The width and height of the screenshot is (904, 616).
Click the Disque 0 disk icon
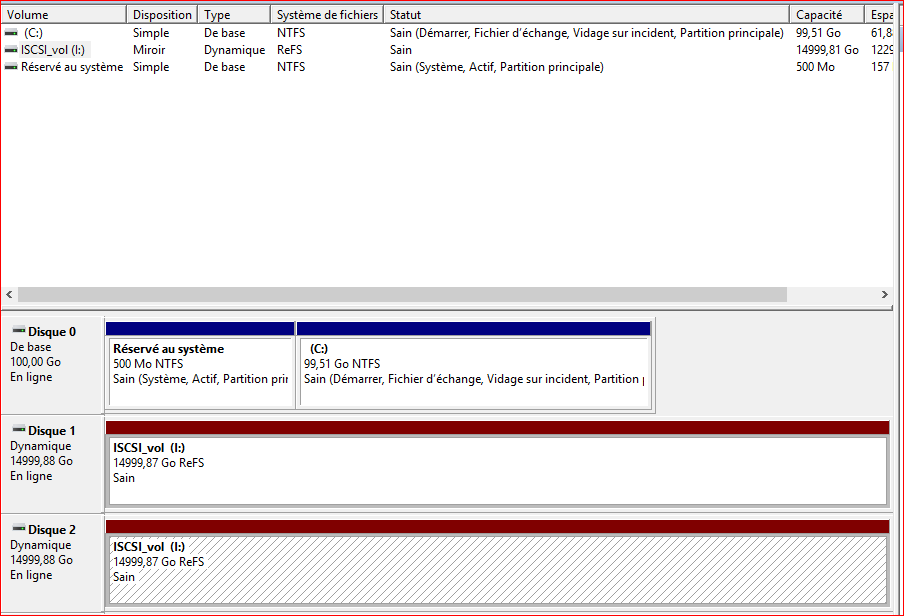(18, 331)
